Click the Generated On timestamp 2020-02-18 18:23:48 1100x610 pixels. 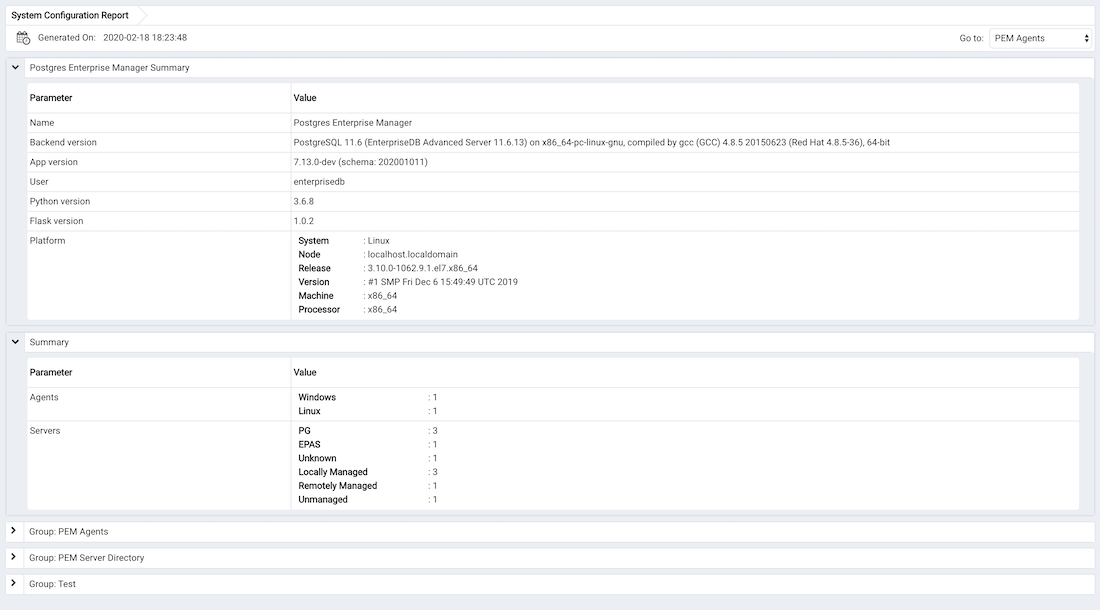pyautogui.click(x=145, y=38)
